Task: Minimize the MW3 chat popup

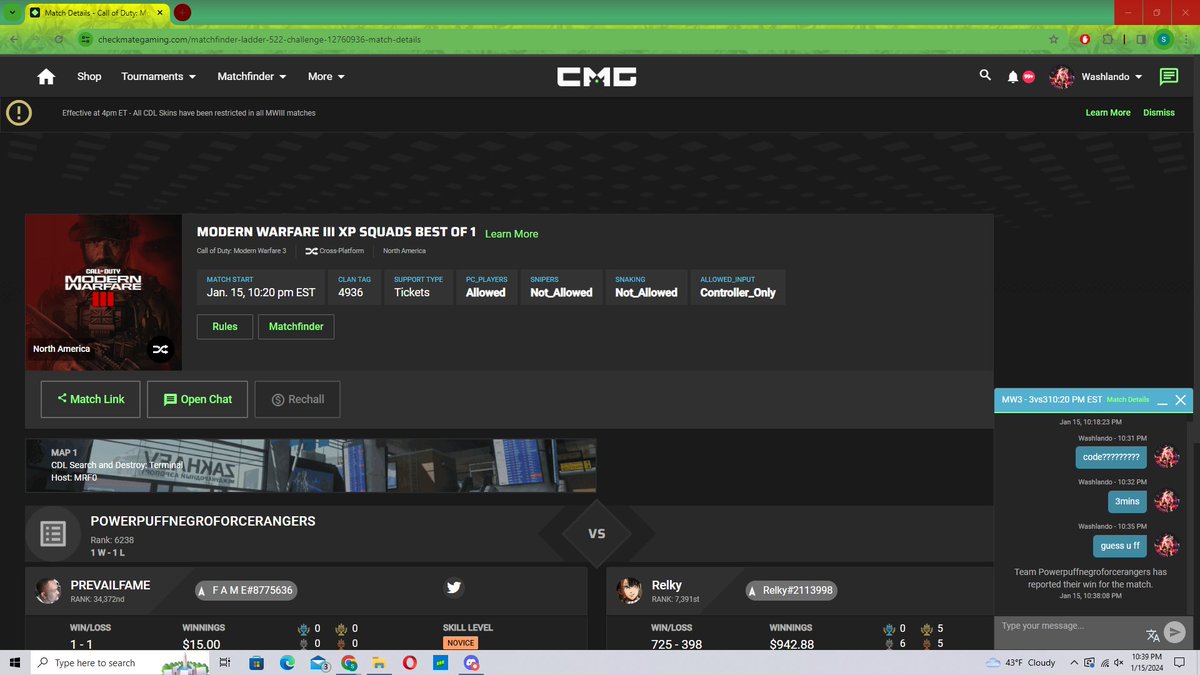Action: (1161, 400)
